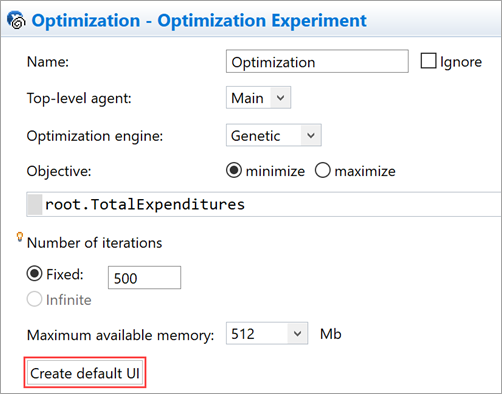Click the Ignore checkbox label text
This screenshot has height=394, width=502.
[x=461, y=62]
